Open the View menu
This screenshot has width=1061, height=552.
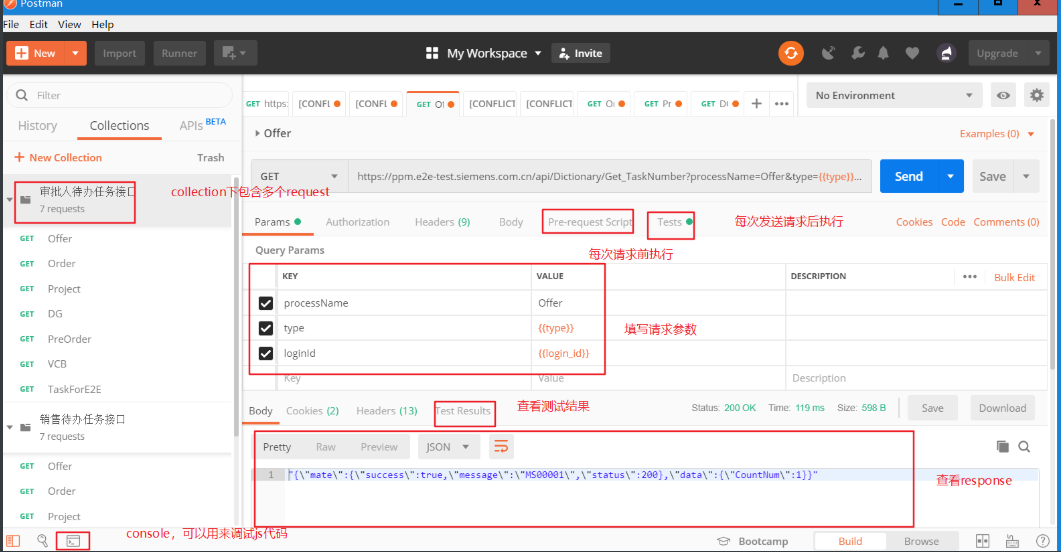(69, 24)
